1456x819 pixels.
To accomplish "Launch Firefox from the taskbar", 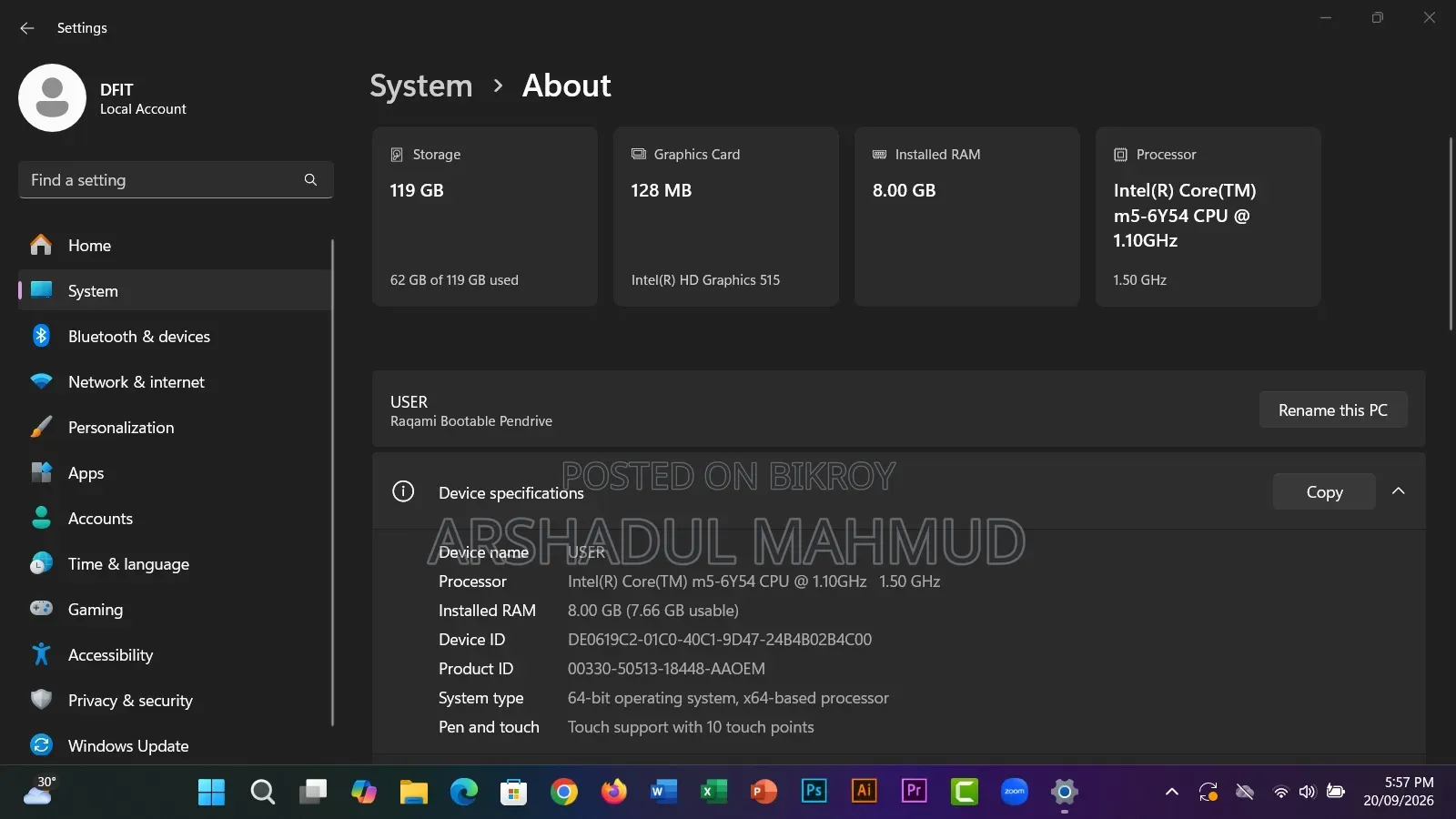I will [x=614, y=792].
